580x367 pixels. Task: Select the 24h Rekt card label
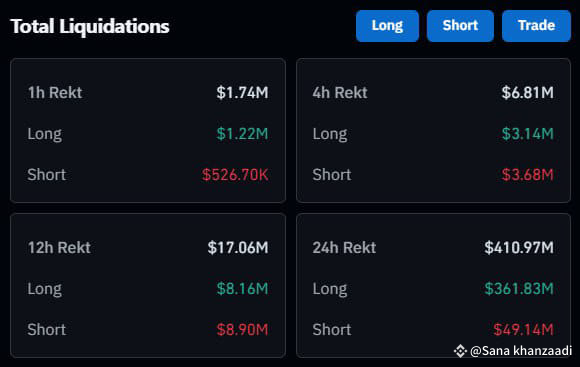344,248
